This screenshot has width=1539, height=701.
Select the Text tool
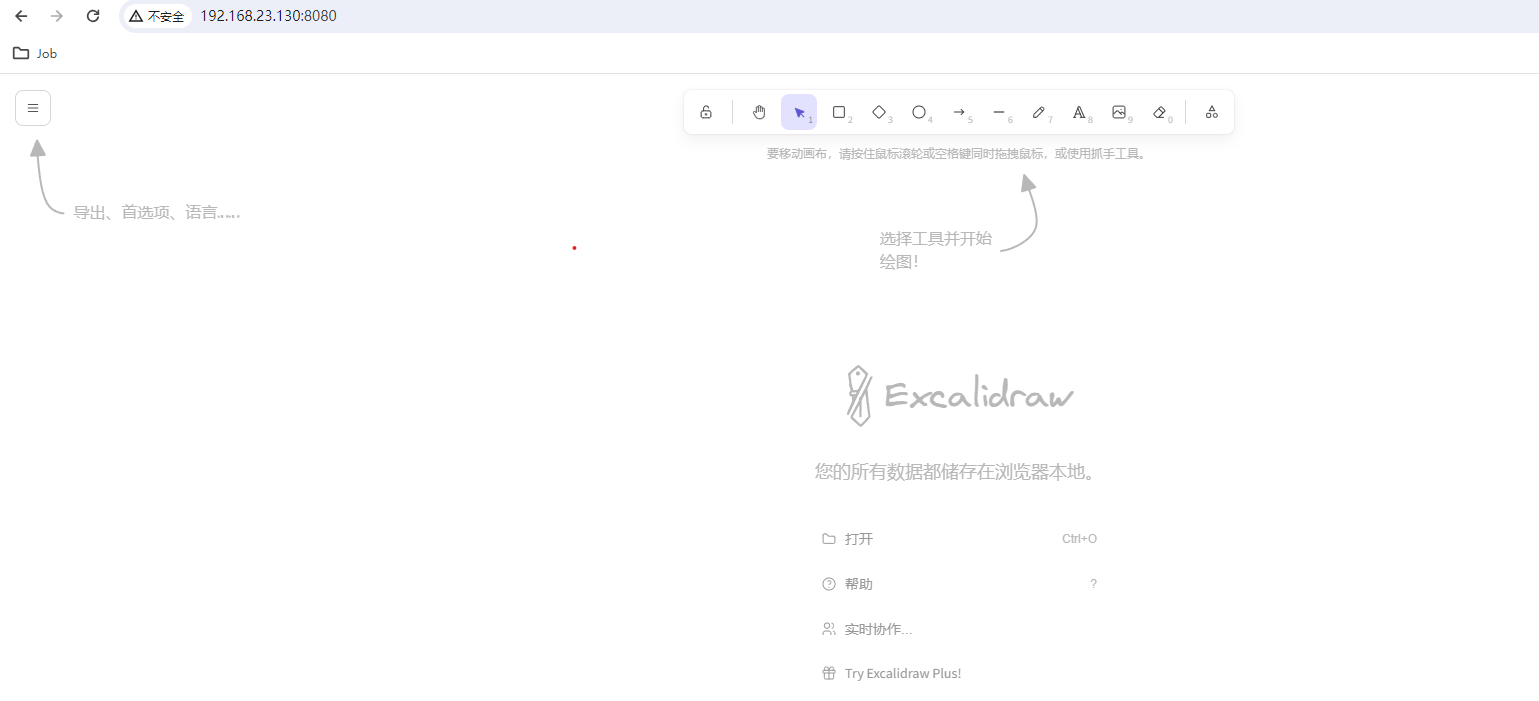1080,112
